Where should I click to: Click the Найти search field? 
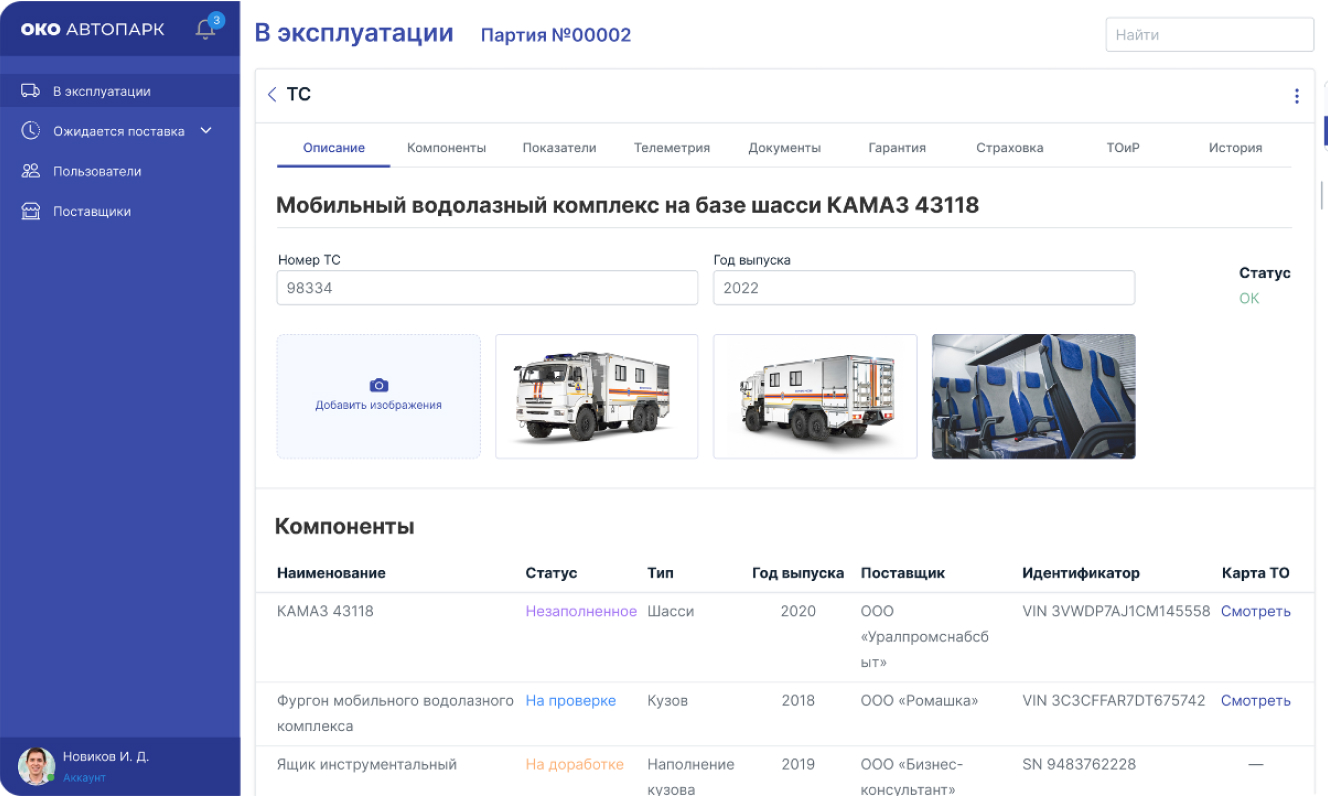tap(1208, 34)
